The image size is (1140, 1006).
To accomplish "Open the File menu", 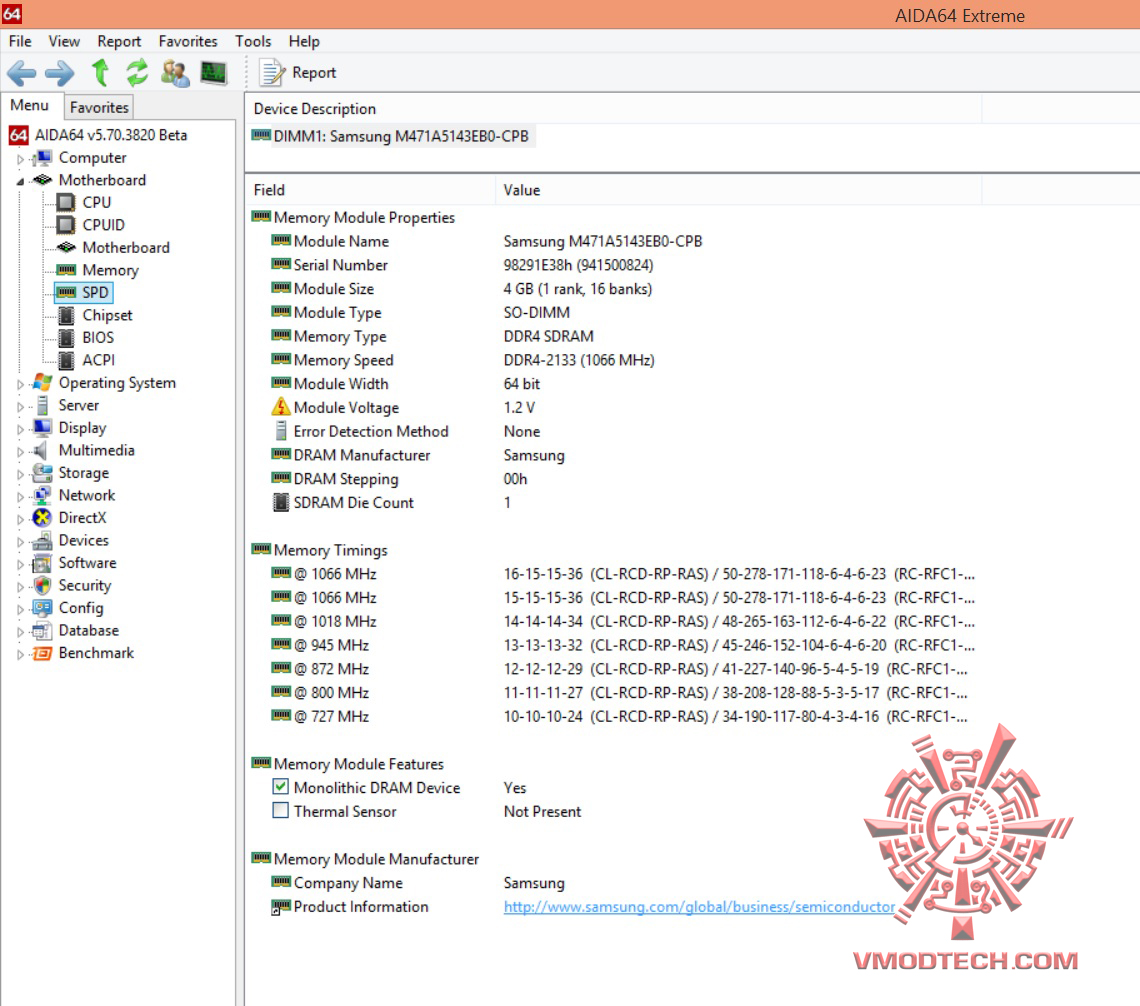I will 20,41.
